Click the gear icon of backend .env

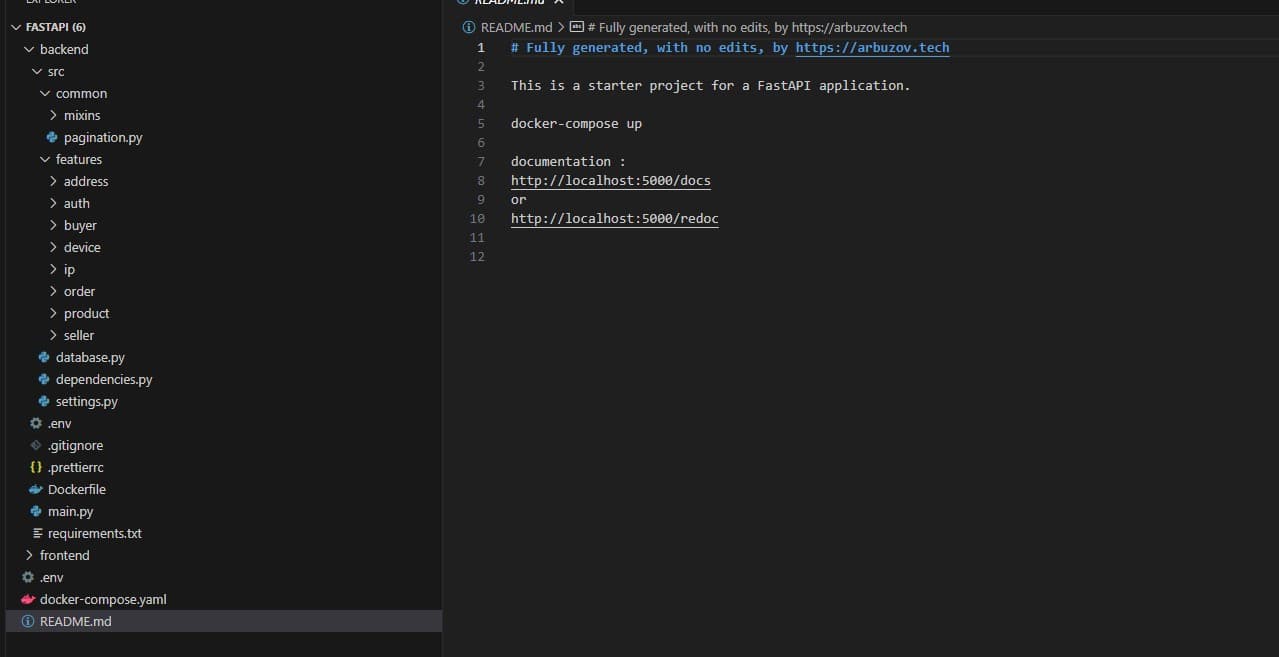tap(36, 423)
